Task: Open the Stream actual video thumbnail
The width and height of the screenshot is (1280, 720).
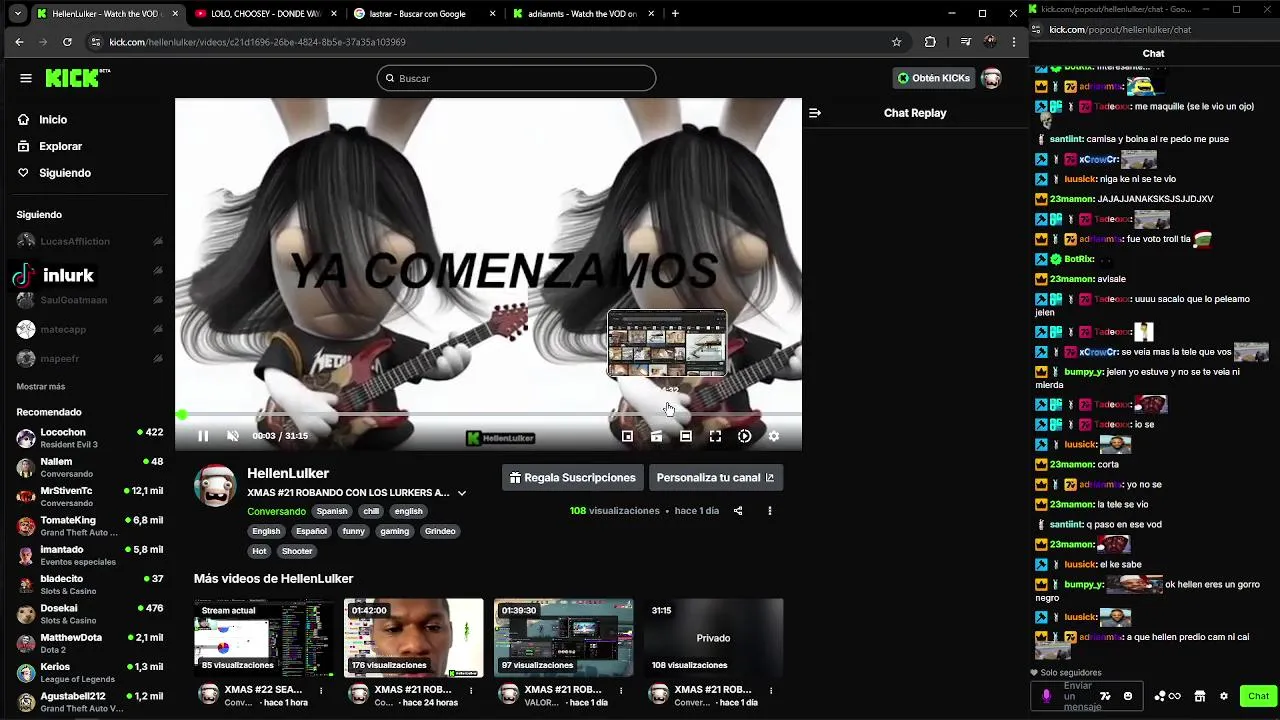Action: 264,638
